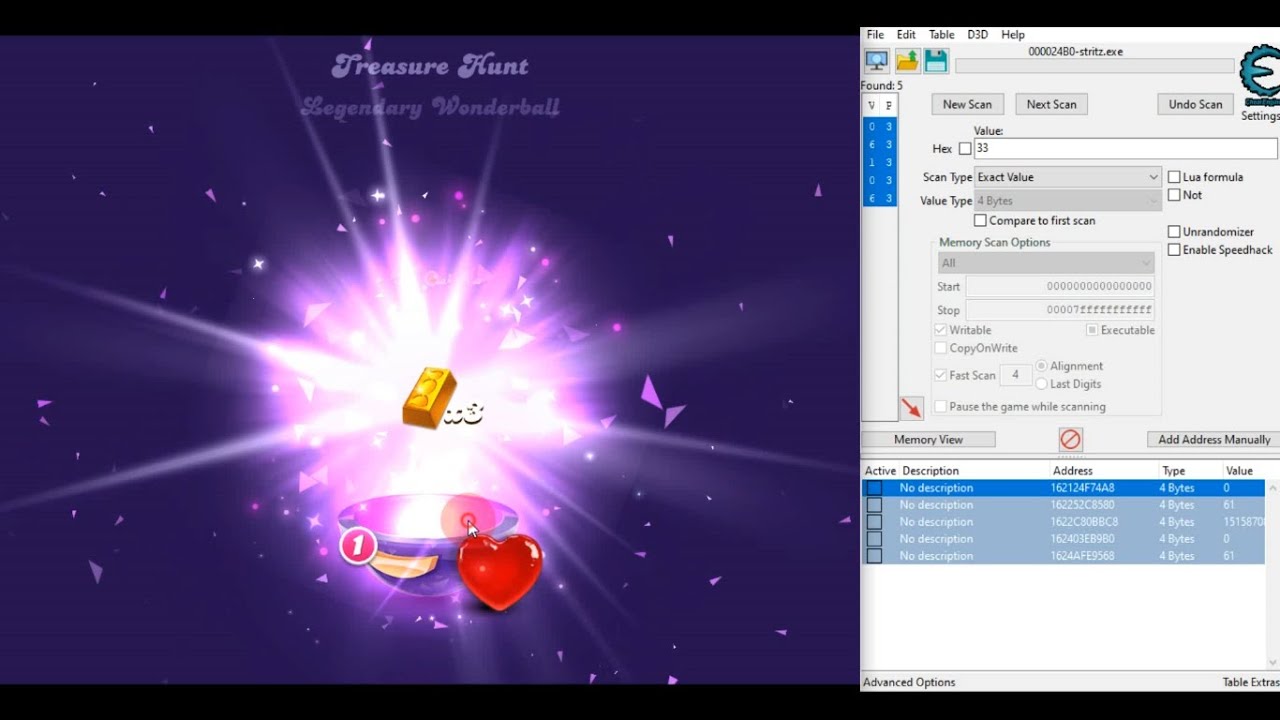Select the Alignment radio button

tap(1042, 366)
